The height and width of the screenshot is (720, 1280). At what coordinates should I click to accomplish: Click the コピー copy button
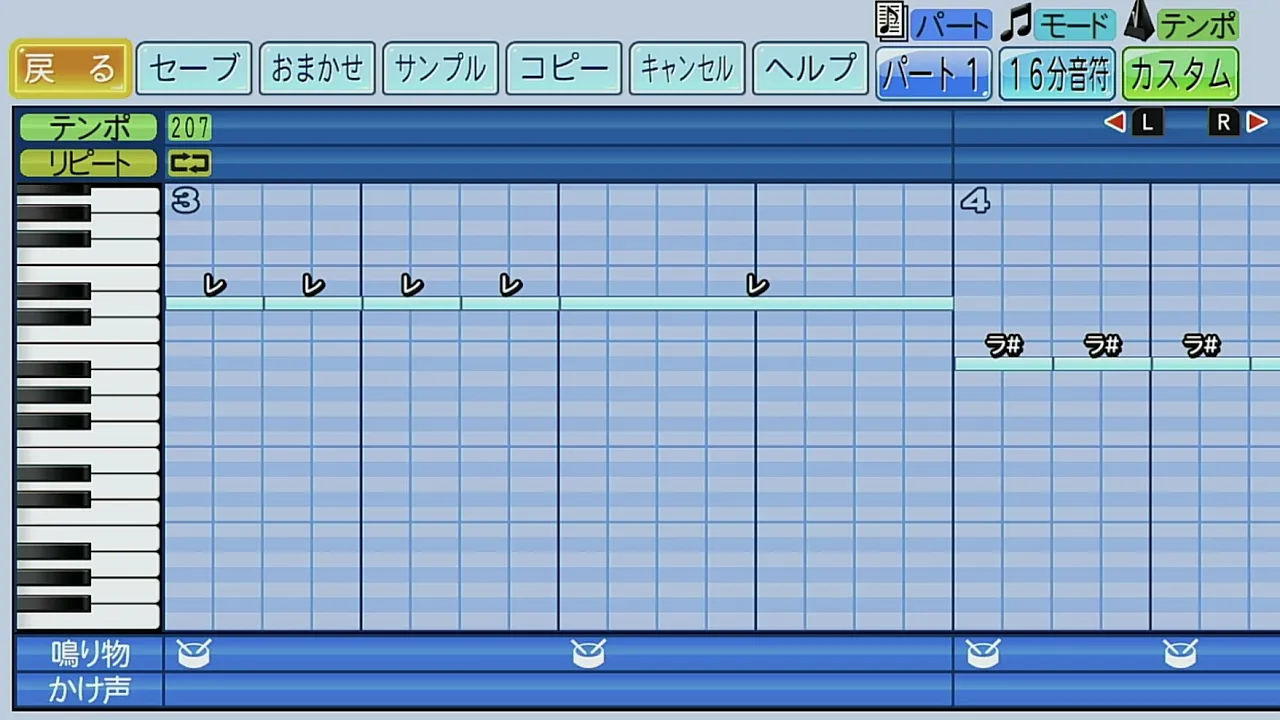[x=564, y=69]
